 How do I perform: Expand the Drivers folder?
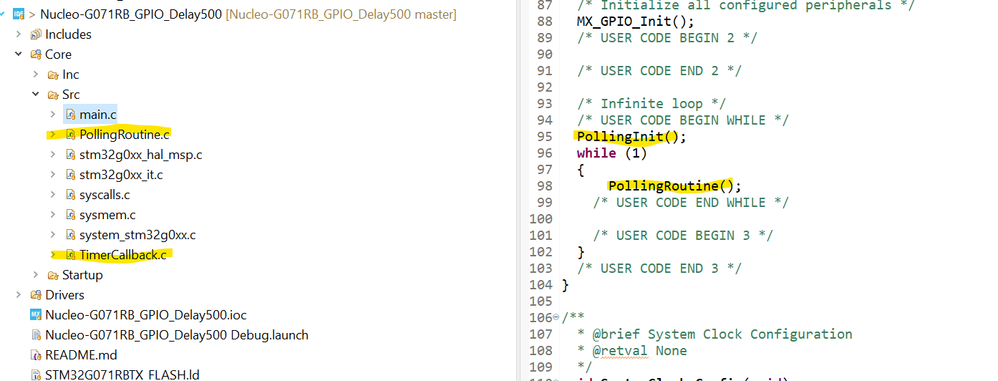(x=19, y=295)
